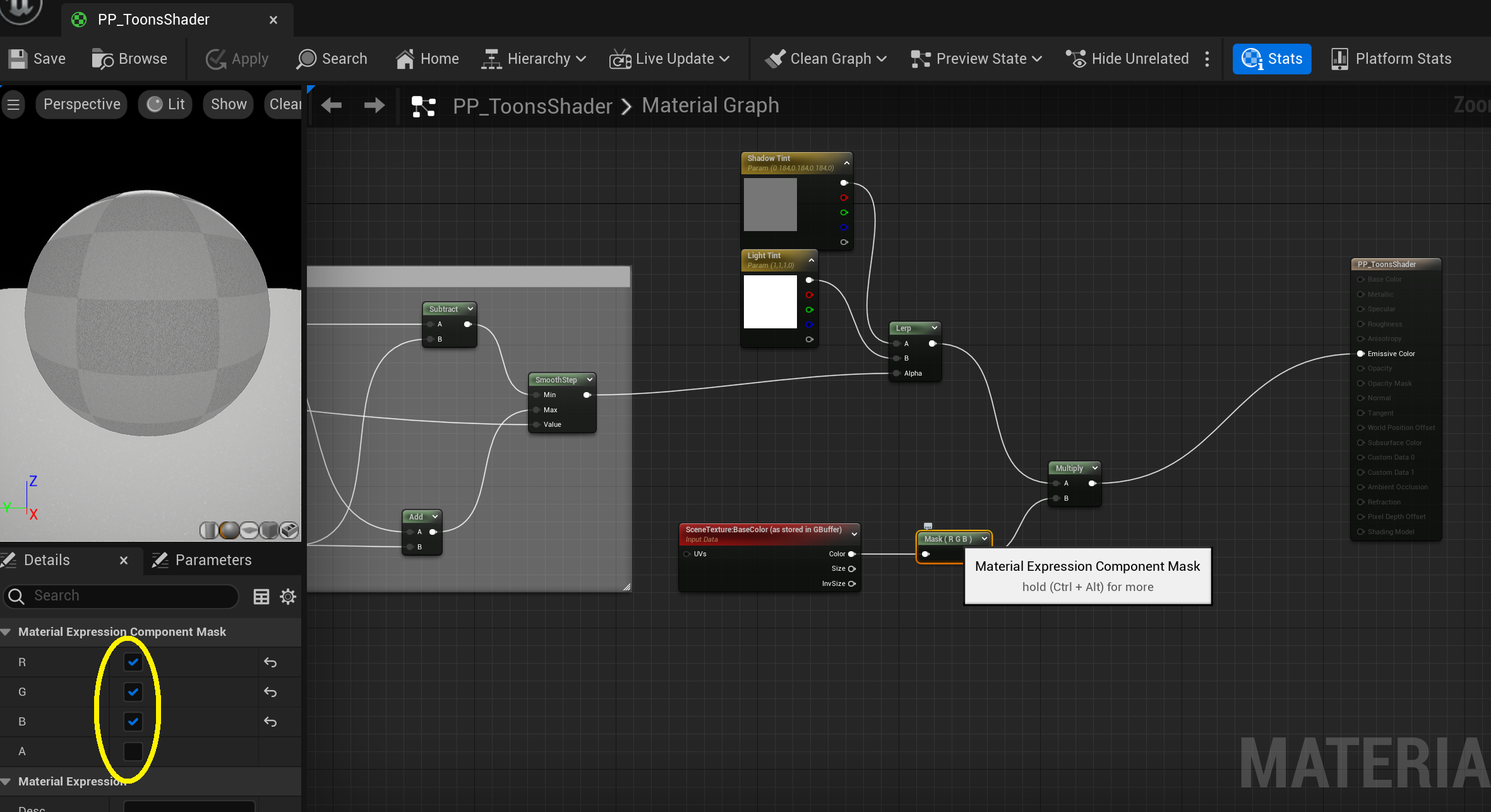Click the Details panel settings gear
The width and height of the screenshot is (1491, 812).
[288, 596]
